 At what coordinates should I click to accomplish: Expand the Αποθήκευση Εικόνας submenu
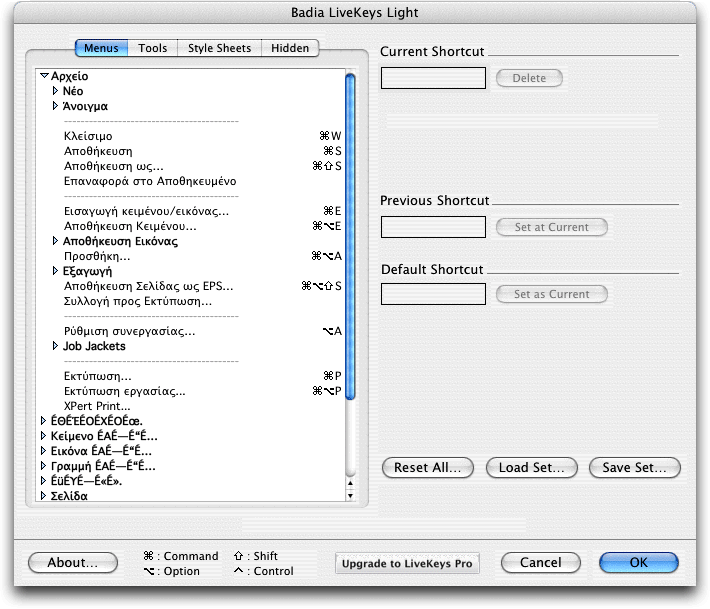(55, 241)
